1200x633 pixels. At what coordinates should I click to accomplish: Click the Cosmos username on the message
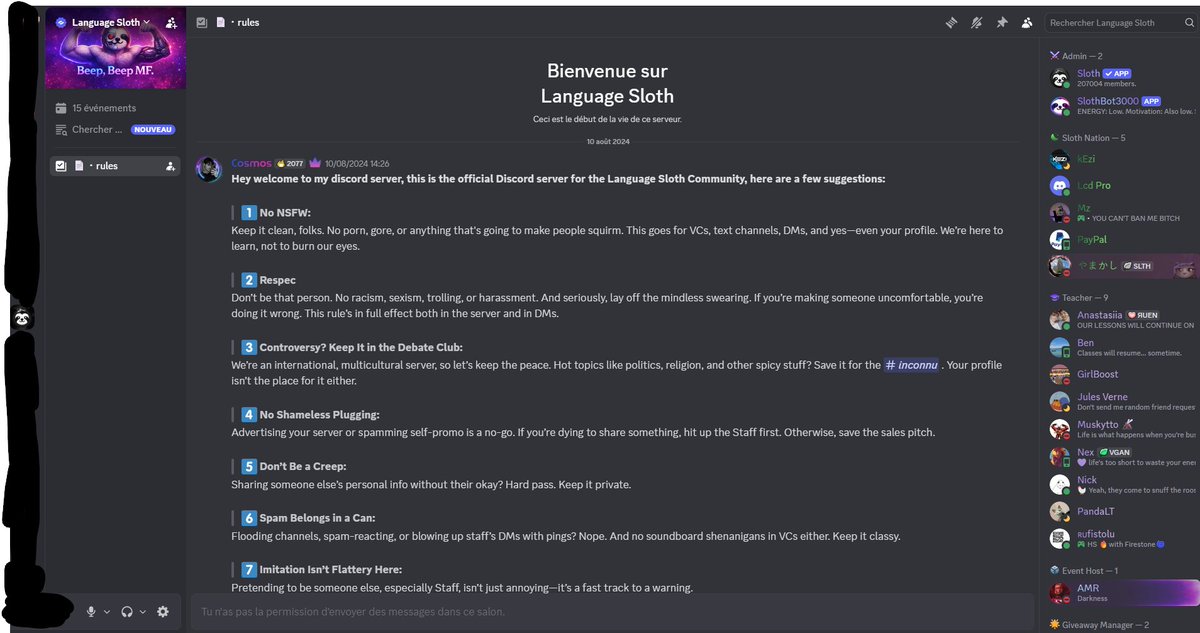click(x=249, y=163)
